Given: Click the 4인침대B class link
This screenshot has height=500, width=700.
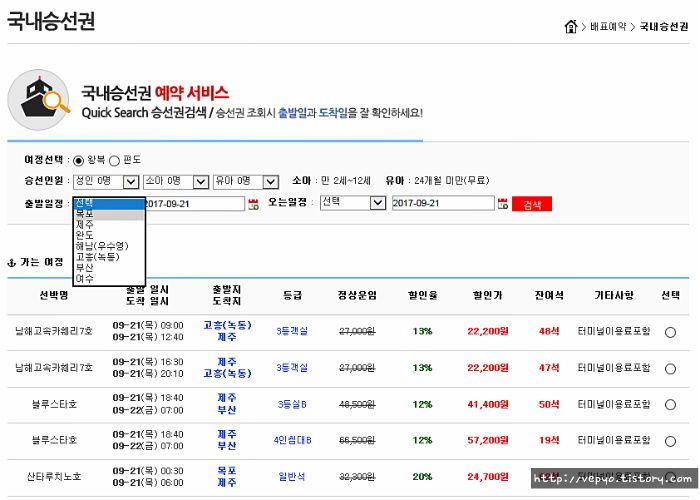Looking at the screenshot, I should (292, 441).
